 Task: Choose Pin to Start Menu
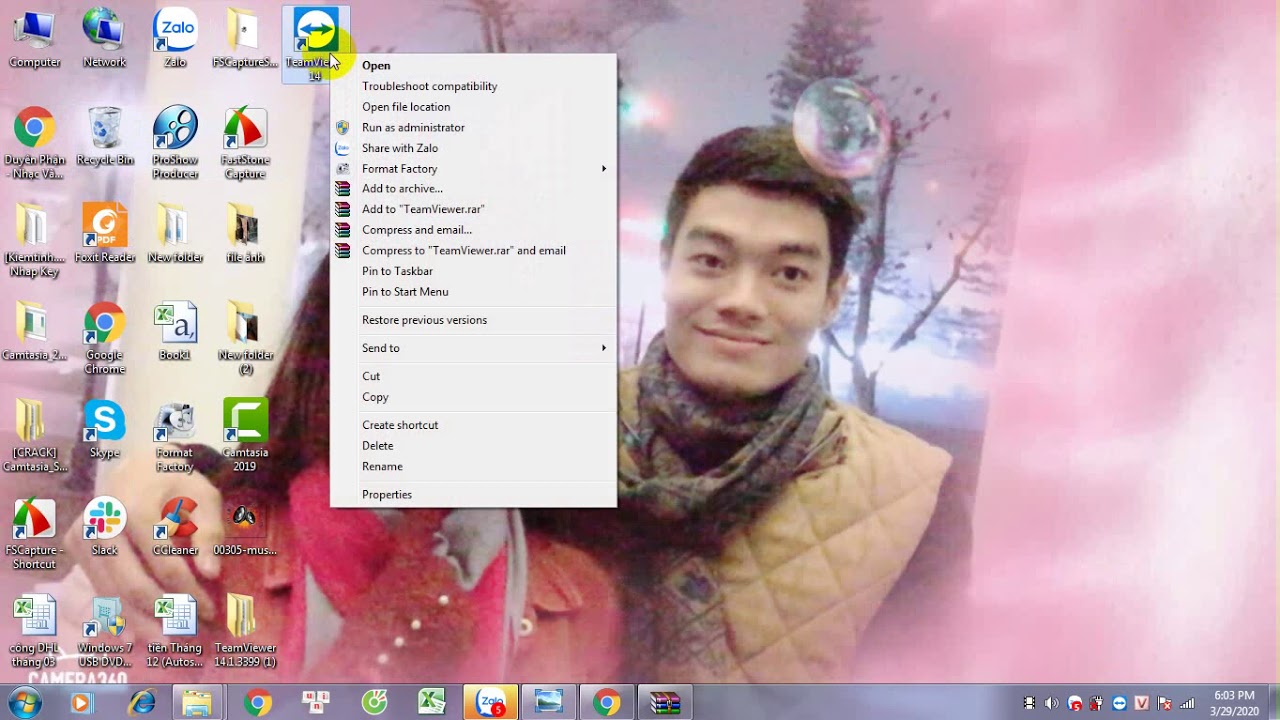(473, 292)
